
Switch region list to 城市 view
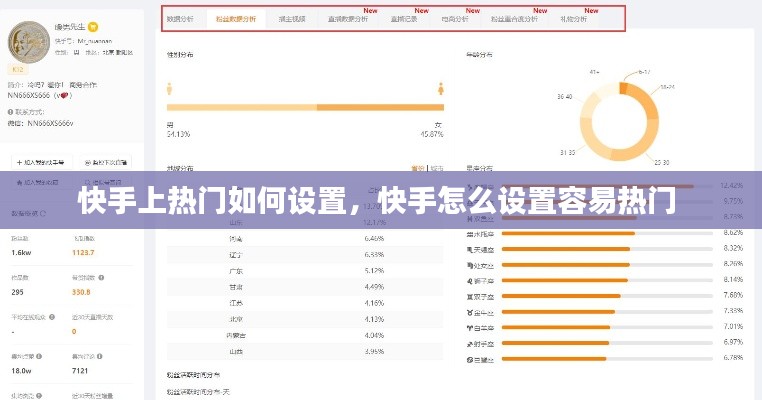[x=436, y=169]
